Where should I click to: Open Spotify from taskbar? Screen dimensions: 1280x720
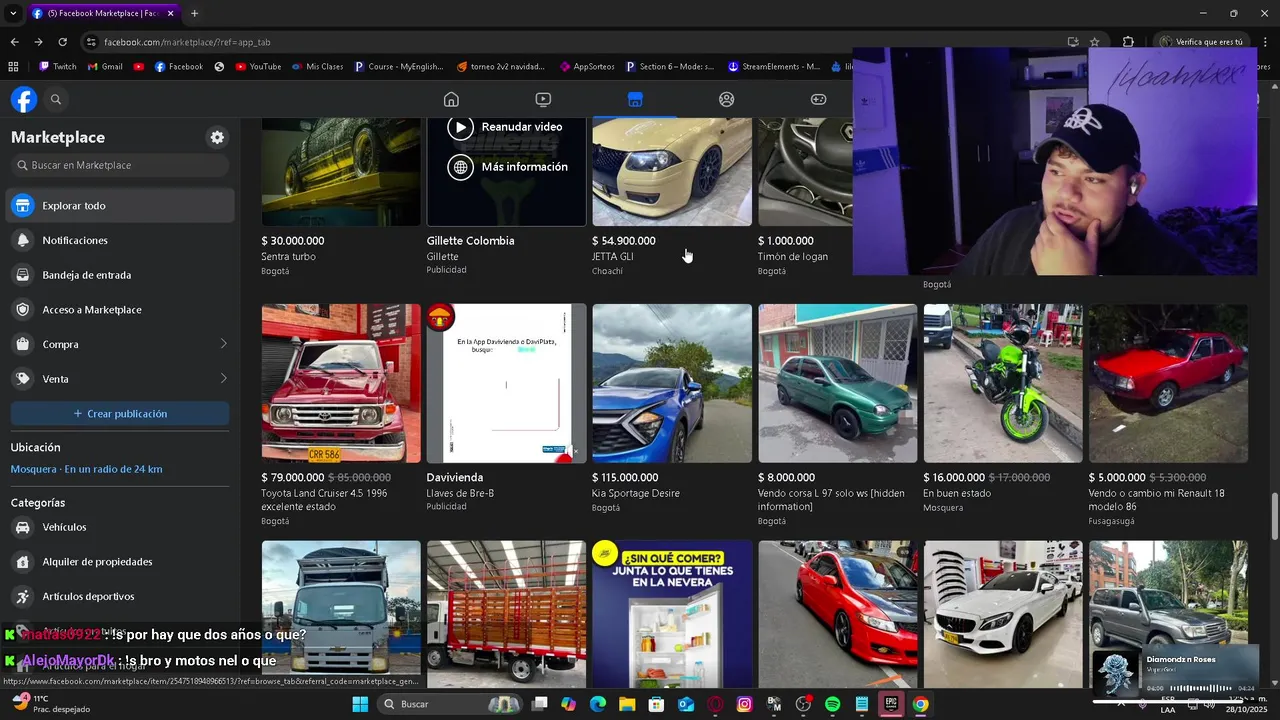[x=832, y=704]
